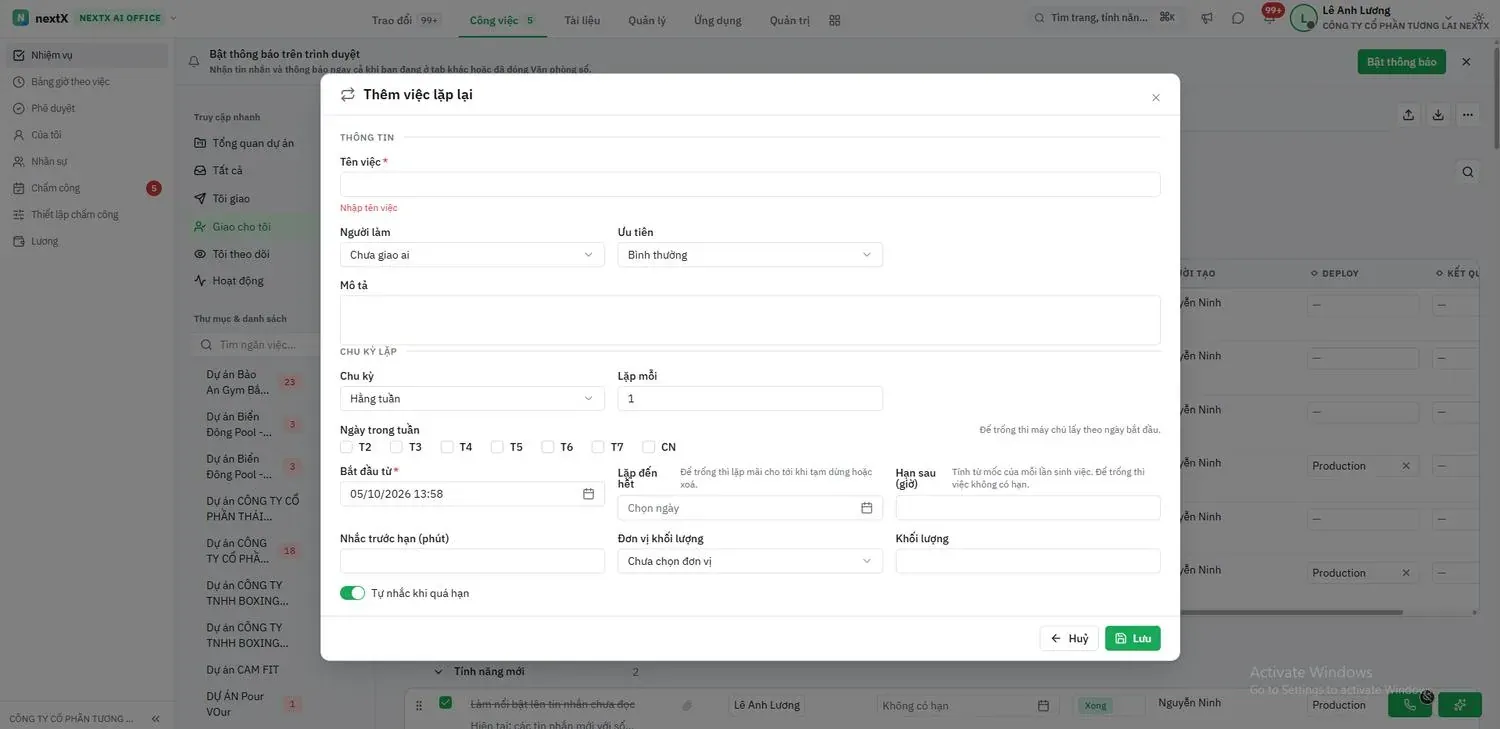
Task: Open the apps grid icon in top navigation
Action: coord(835,20)
